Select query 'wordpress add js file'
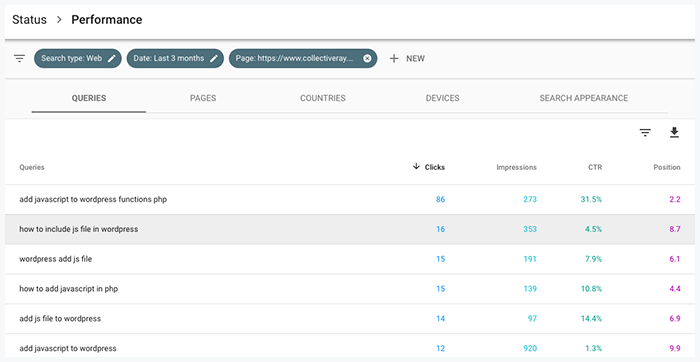700x362 pixels. pyautogui.click(x=55, y=259)
